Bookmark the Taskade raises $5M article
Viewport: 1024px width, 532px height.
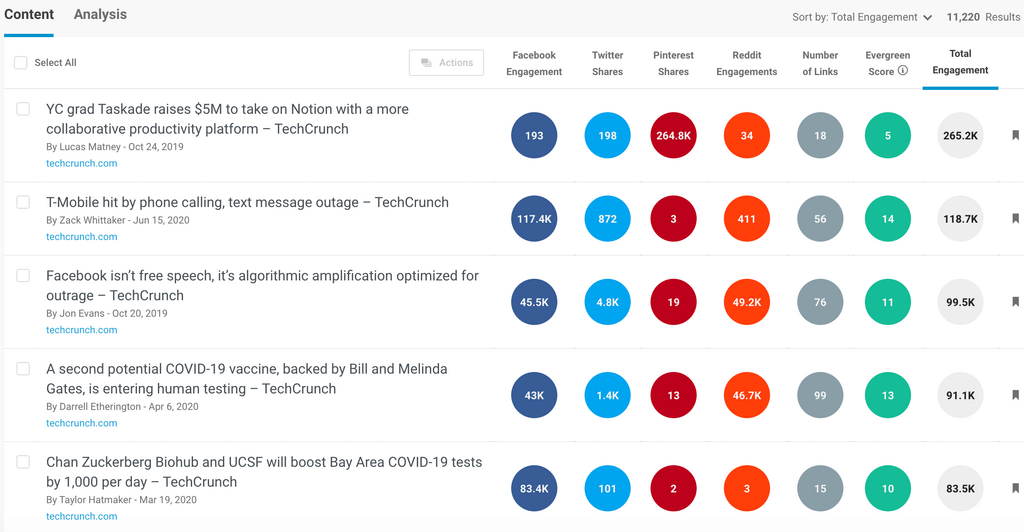pos(1015,136)
